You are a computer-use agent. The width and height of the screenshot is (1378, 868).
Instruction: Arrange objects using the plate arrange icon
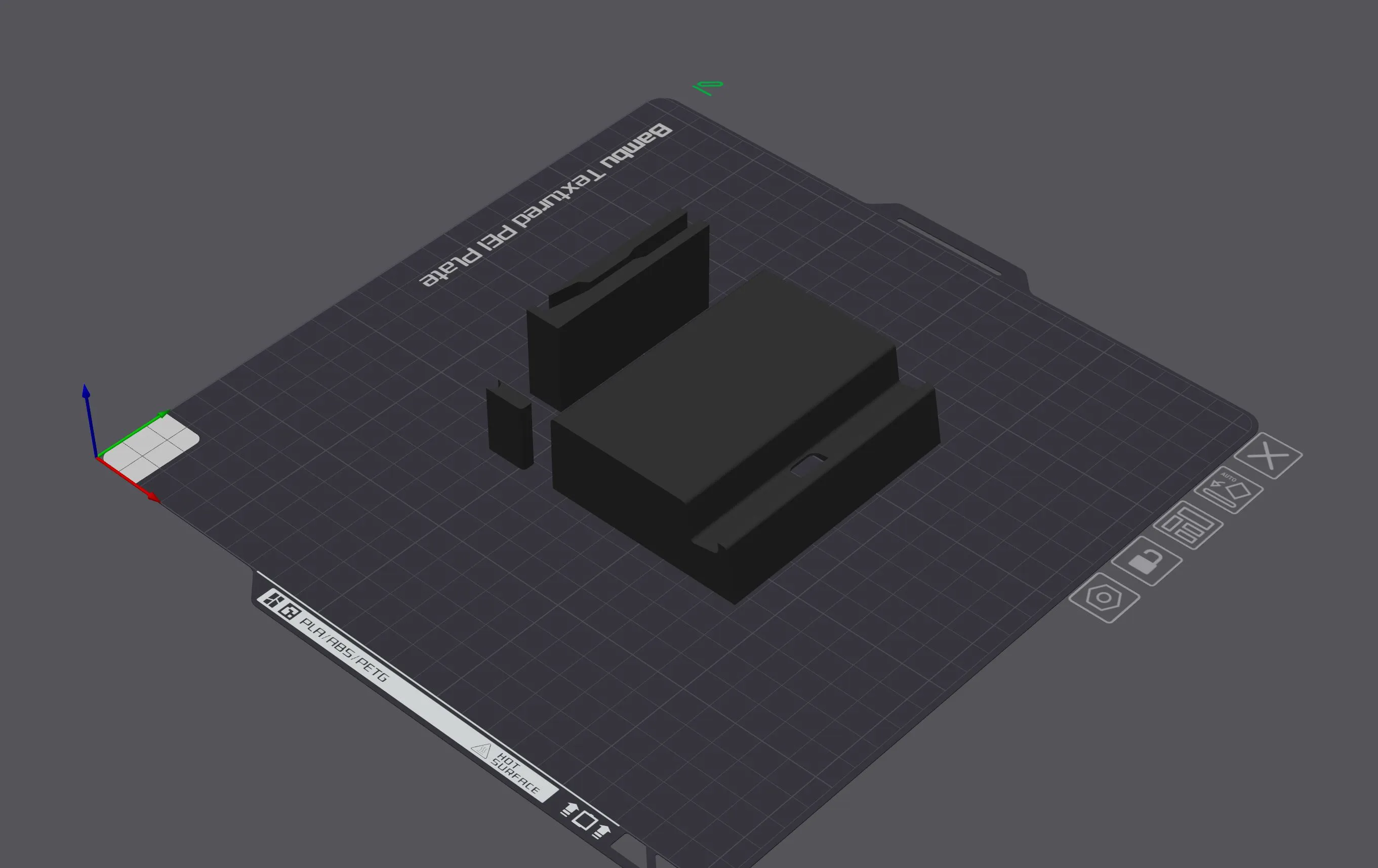tap(1188, 525)
